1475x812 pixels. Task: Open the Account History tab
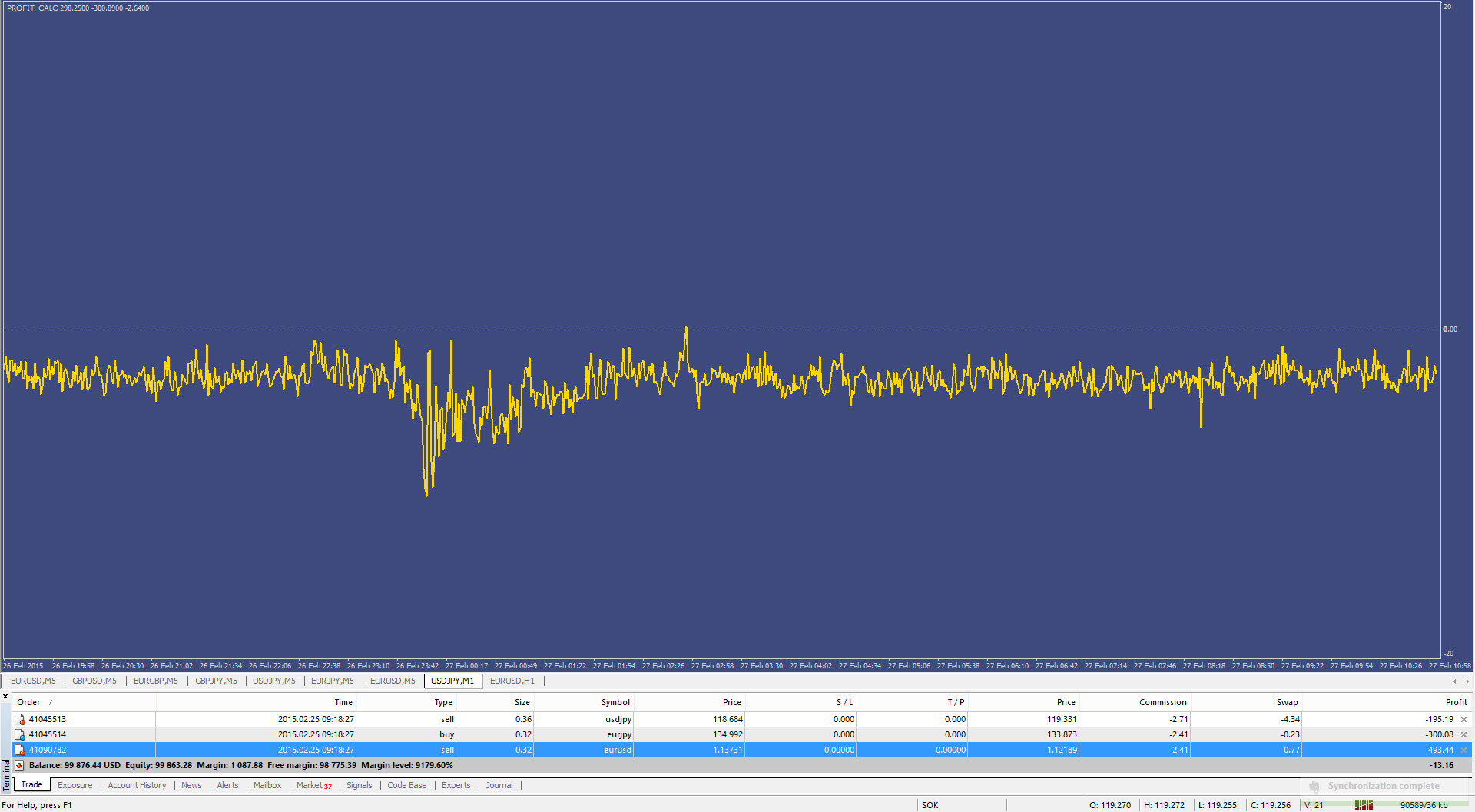(137, 785)
